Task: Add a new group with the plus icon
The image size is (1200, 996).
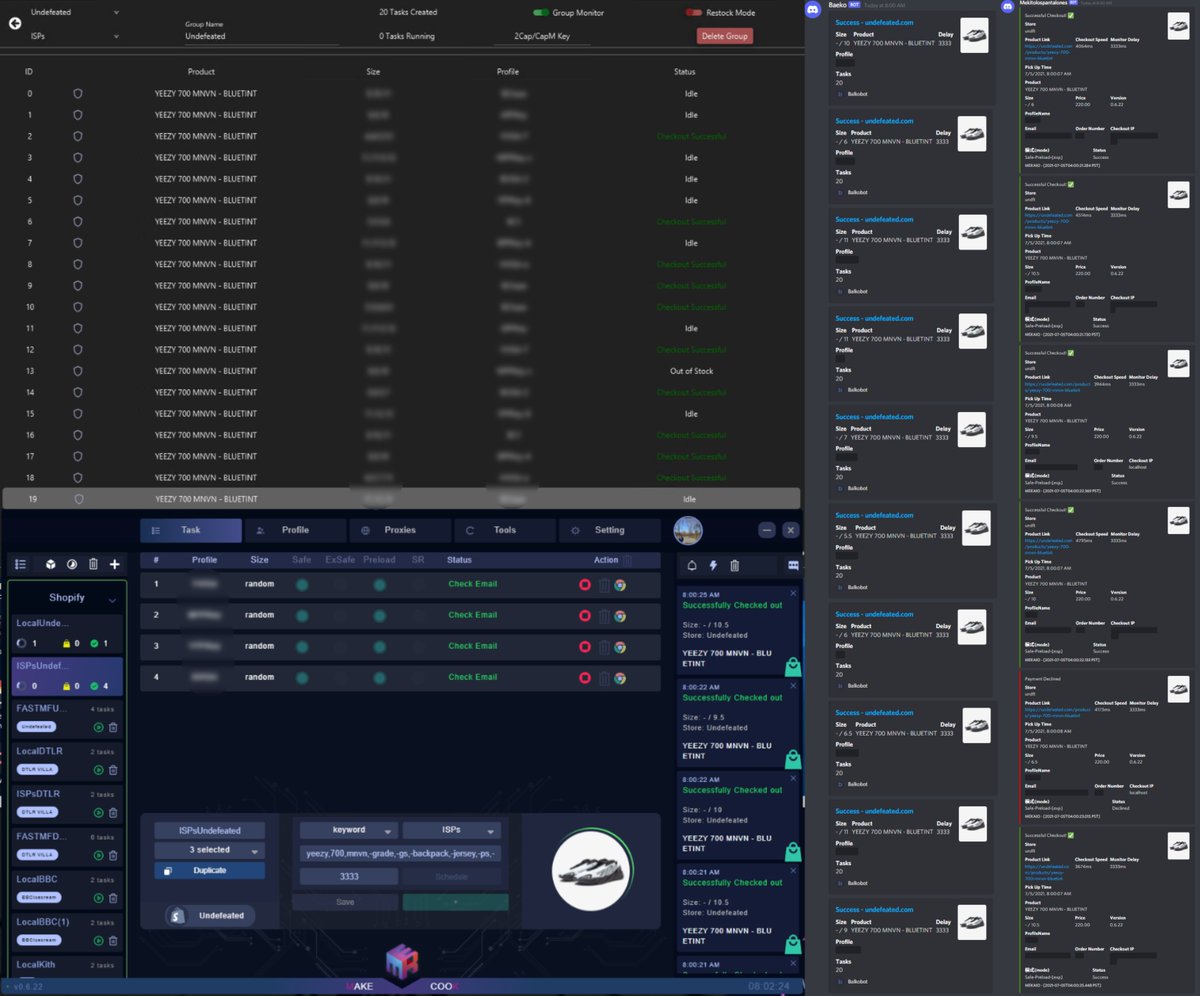Action: point(115,565)
